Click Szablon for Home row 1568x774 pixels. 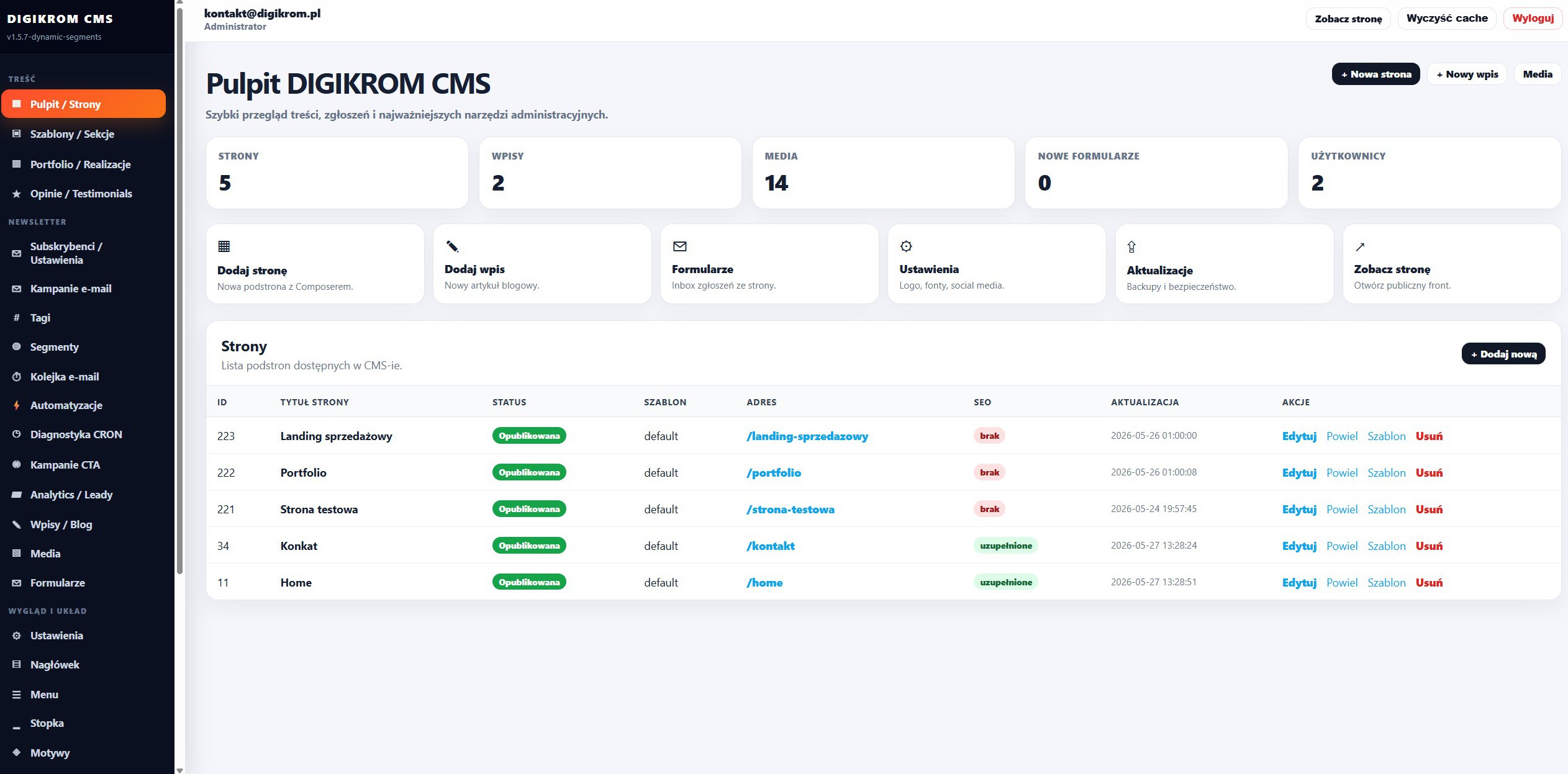click(x=1387, y=583)
